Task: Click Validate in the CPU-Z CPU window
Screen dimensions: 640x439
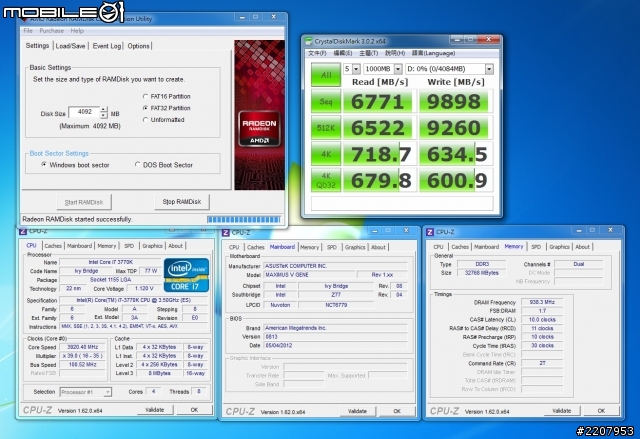Action: click(154, 410)
